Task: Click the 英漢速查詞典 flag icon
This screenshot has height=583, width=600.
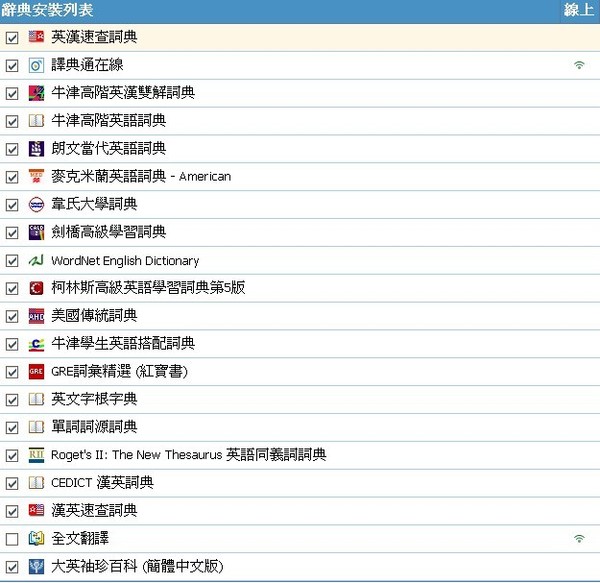Action: 36,37
